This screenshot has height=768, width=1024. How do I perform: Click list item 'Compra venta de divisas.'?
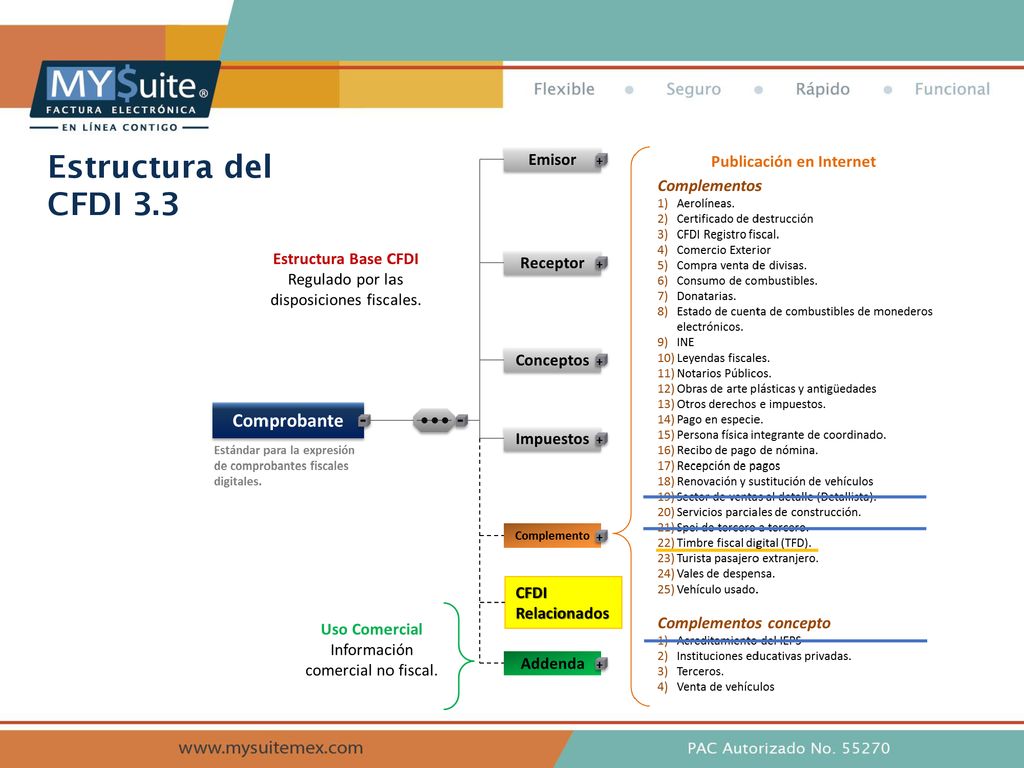click(x=742, y=265)
